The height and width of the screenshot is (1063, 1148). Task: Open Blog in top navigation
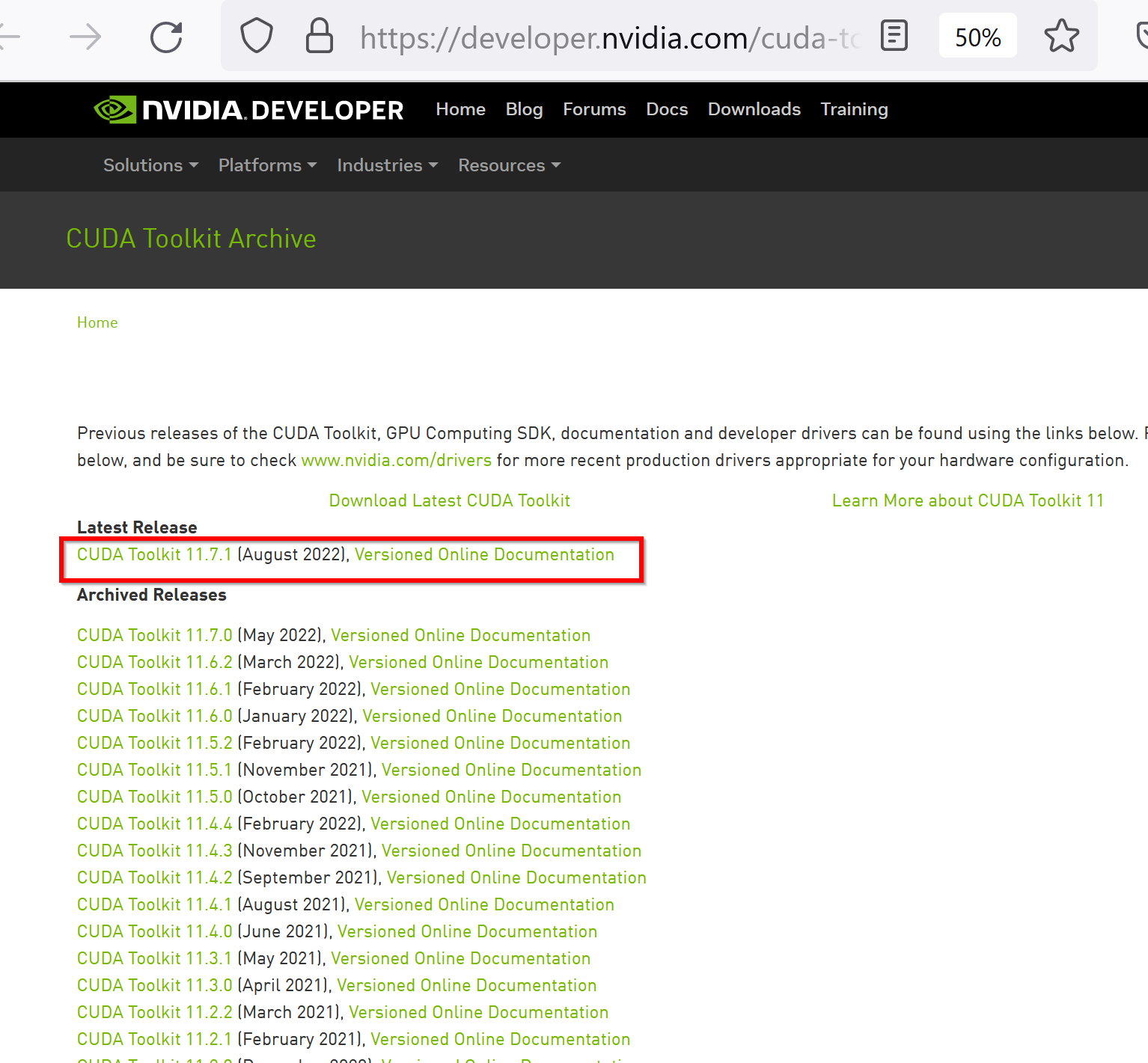(524, 109)
